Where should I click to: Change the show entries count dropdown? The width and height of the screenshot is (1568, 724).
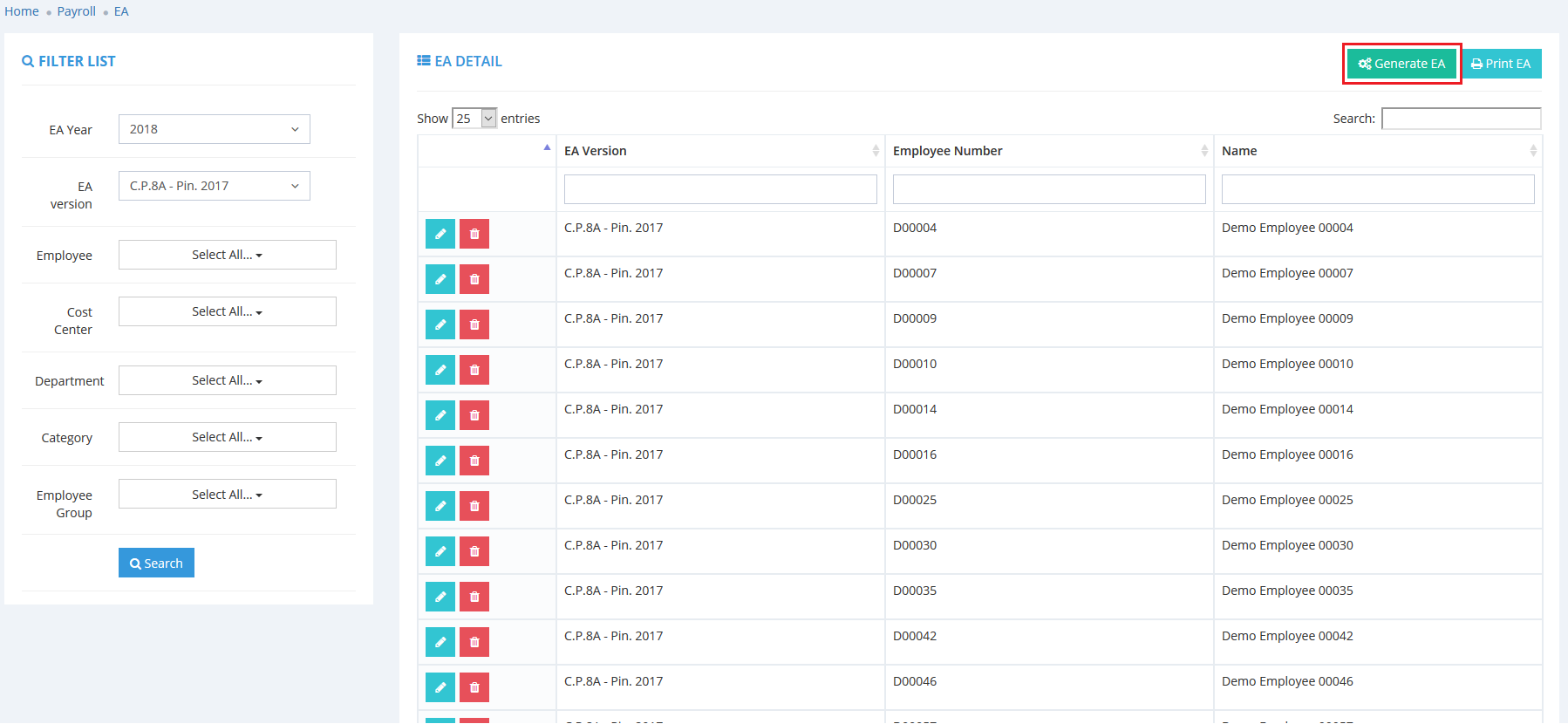coord(474,119)
